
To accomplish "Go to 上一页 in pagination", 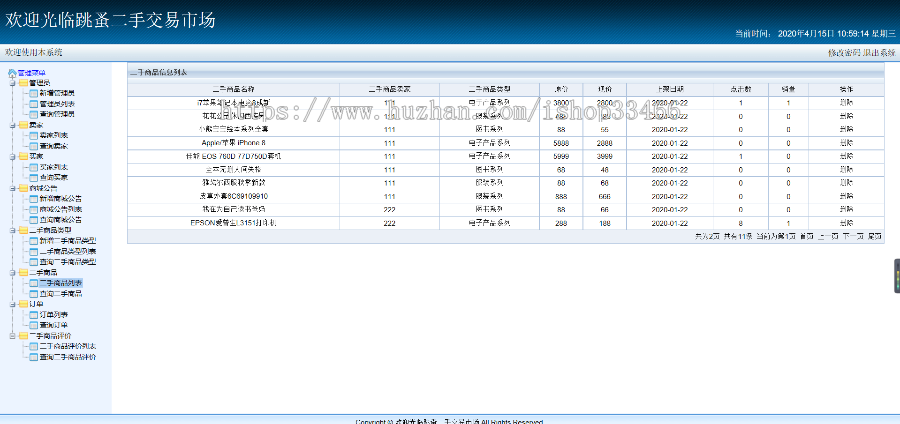I will (x=827, y=236).
